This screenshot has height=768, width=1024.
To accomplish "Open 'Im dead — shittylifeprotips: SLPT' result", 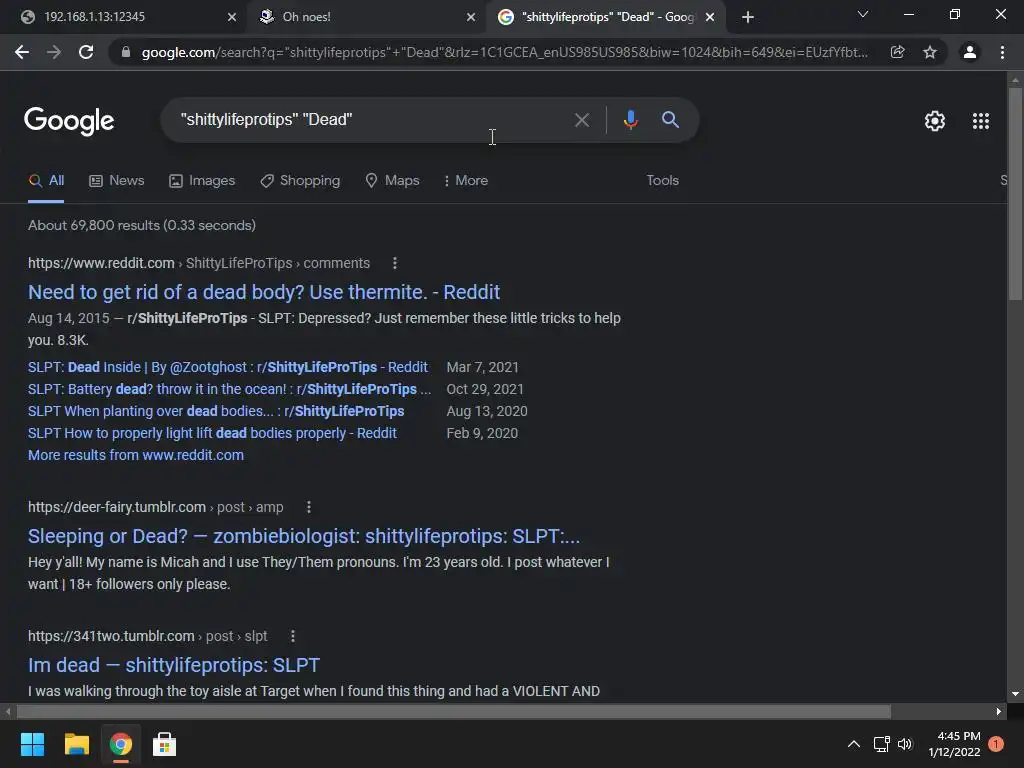I will (x=174, y=665).
